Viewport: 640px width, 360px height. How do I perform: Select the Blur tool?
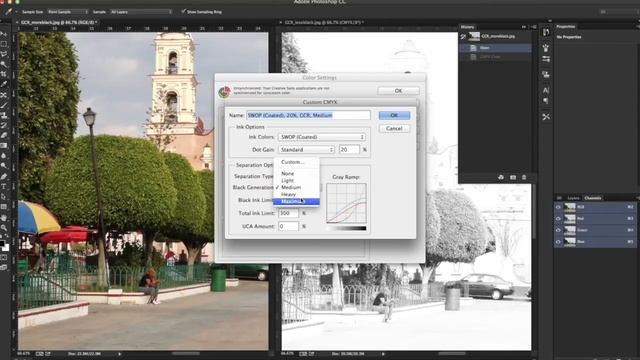tap(4, 156)
